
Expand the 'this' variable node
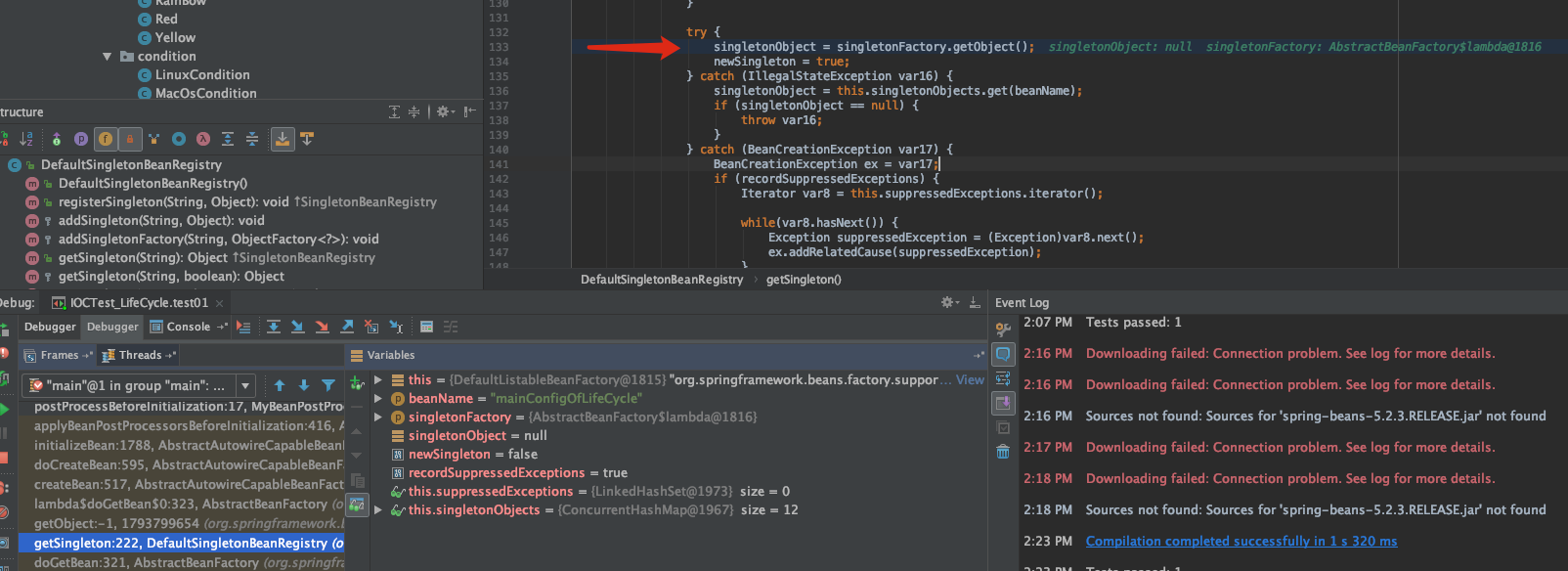click(x=378, y=380)
